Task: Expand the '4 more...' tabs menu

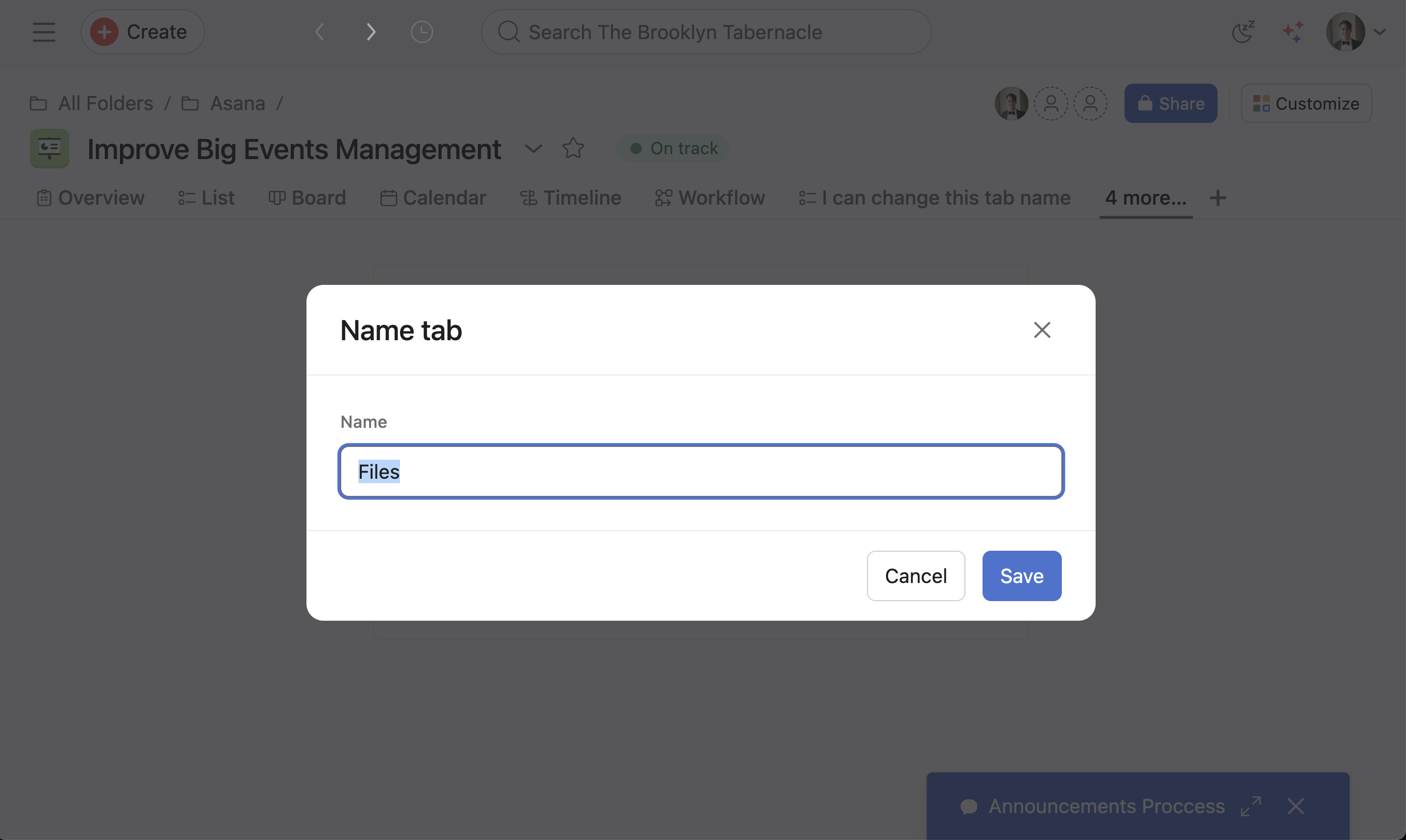Action: (1146, 198)
